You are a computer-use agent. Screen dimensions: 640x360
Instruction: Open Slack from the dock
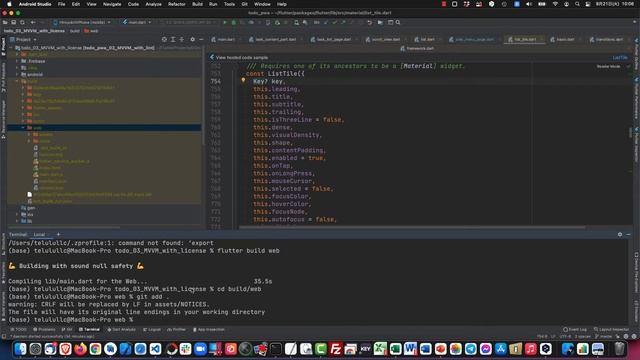[186, 349]
